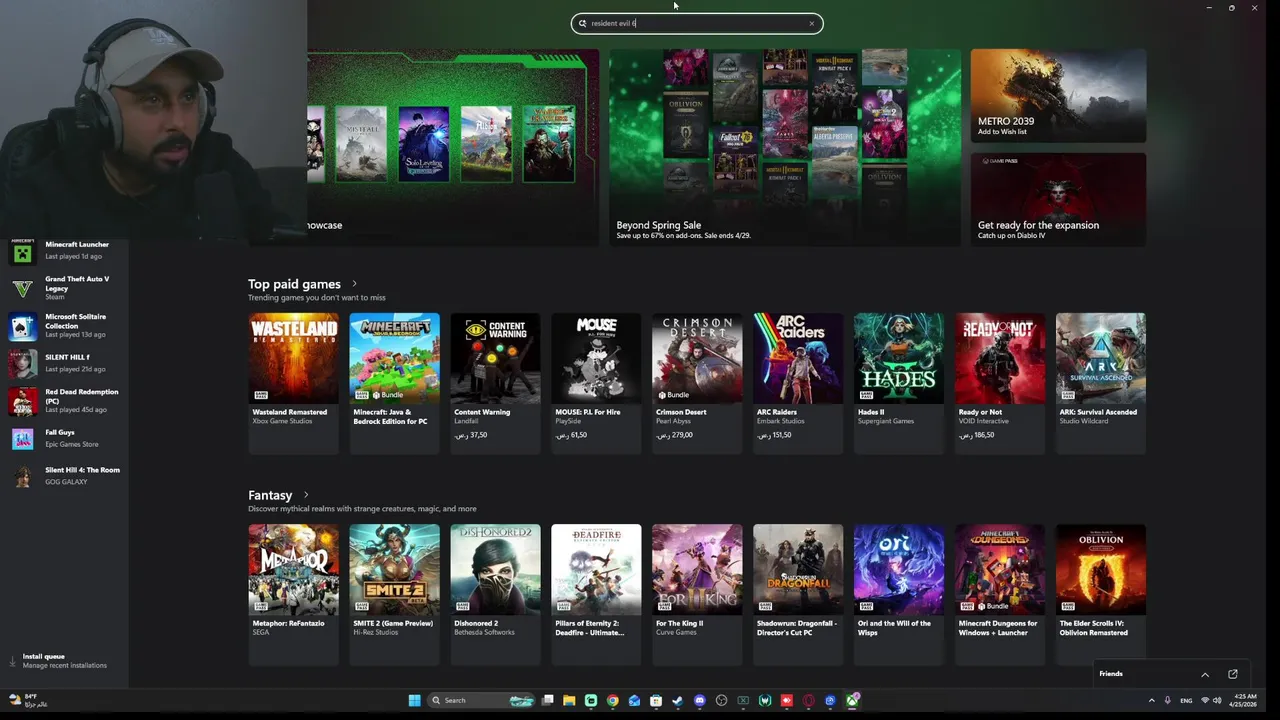Open Google Chrome from taskbar
Screen dimensions: 1280x720
tap(613, 700)
